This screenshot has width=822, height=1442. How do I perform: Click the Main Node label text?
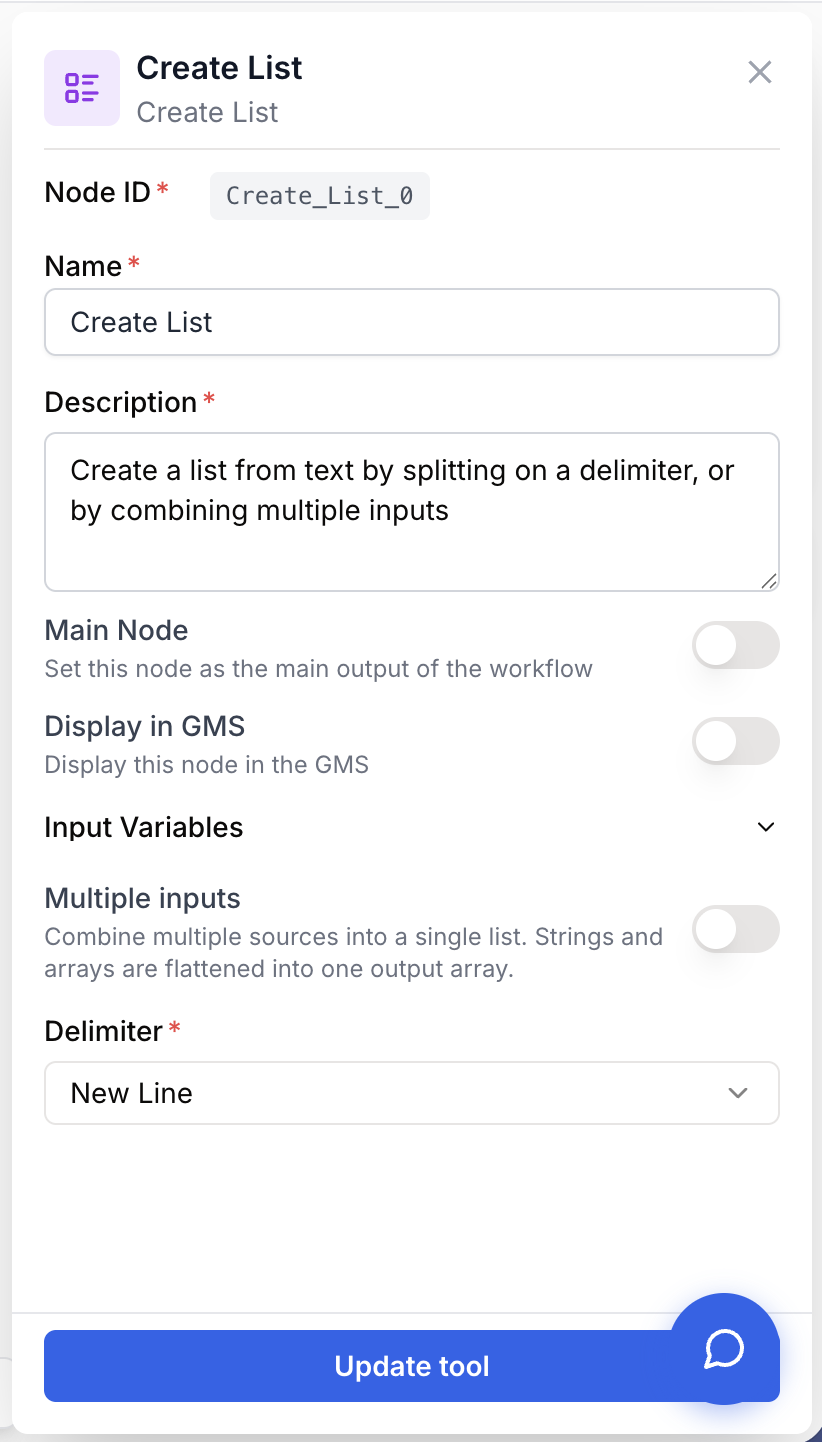pos(117,630)
